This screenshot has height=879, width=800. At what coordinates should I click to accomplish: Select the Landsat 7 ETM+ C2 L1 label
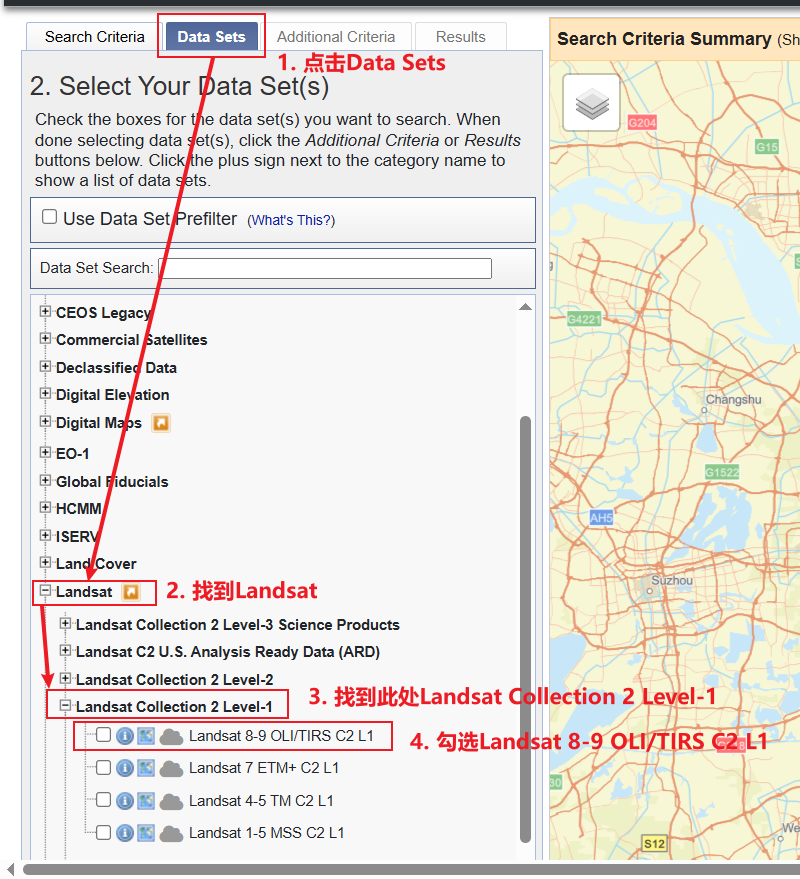pos(264,768)
